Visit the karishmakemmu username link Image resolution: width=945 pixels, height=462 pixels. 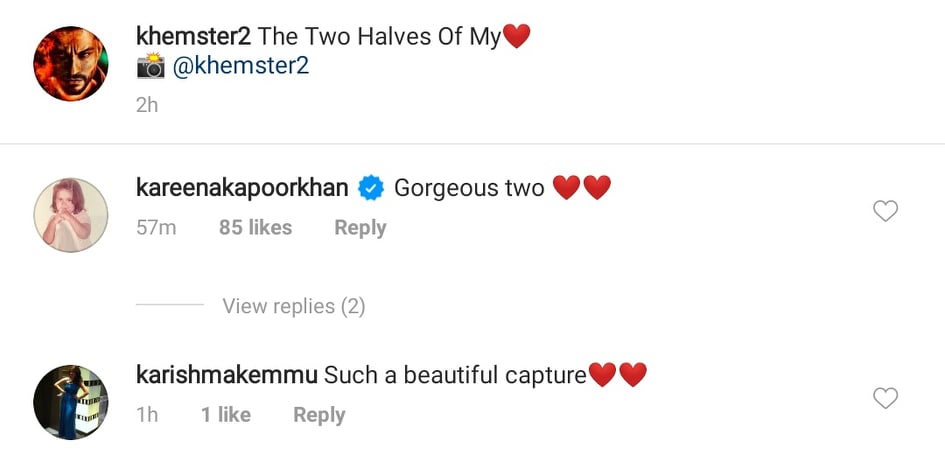(x=226, y=375)
